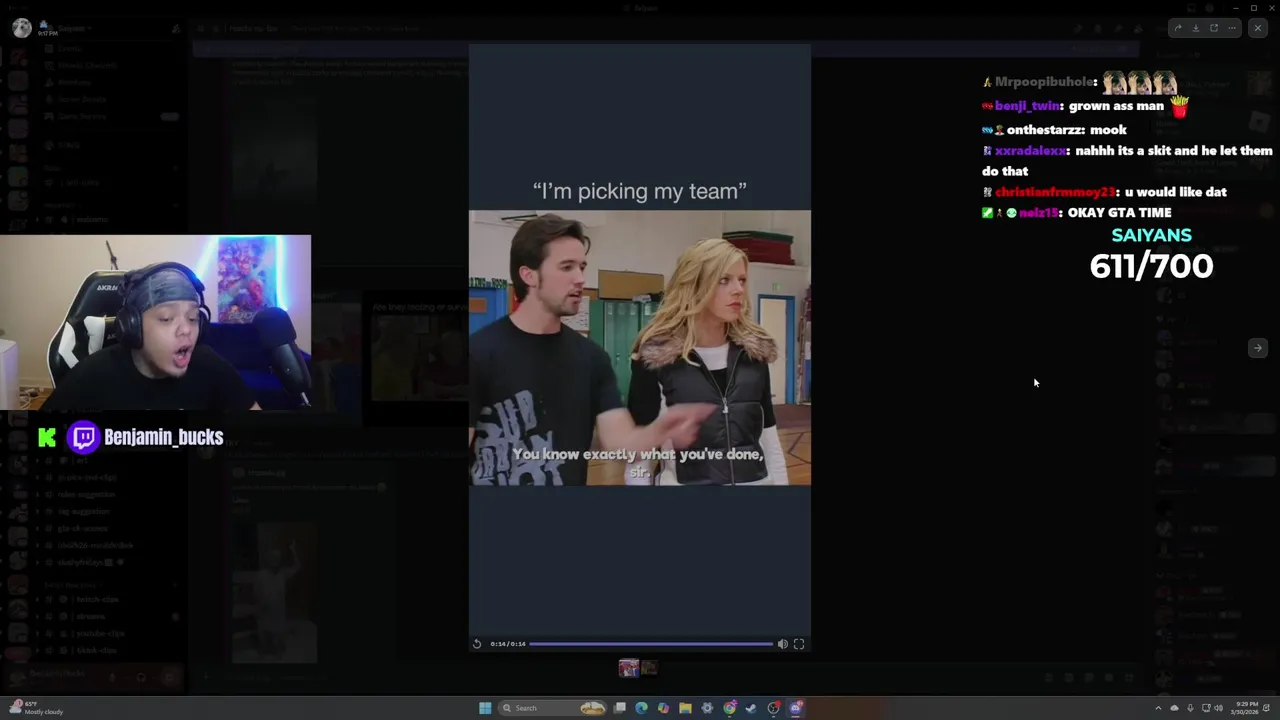The image size is (1280, 720).
Task: Open the weather widget showing Mostly cloudy
Action: point(36,708)
